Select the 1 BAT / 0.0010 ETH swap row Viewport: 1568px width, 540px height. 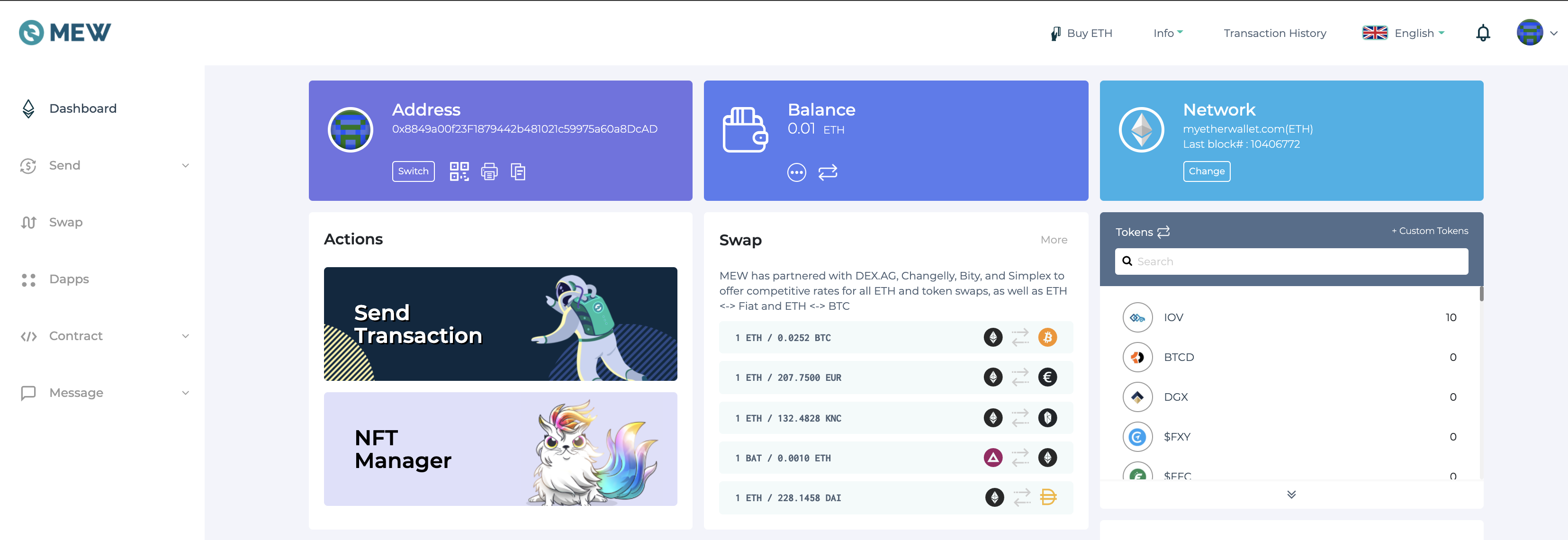[895, 458]
